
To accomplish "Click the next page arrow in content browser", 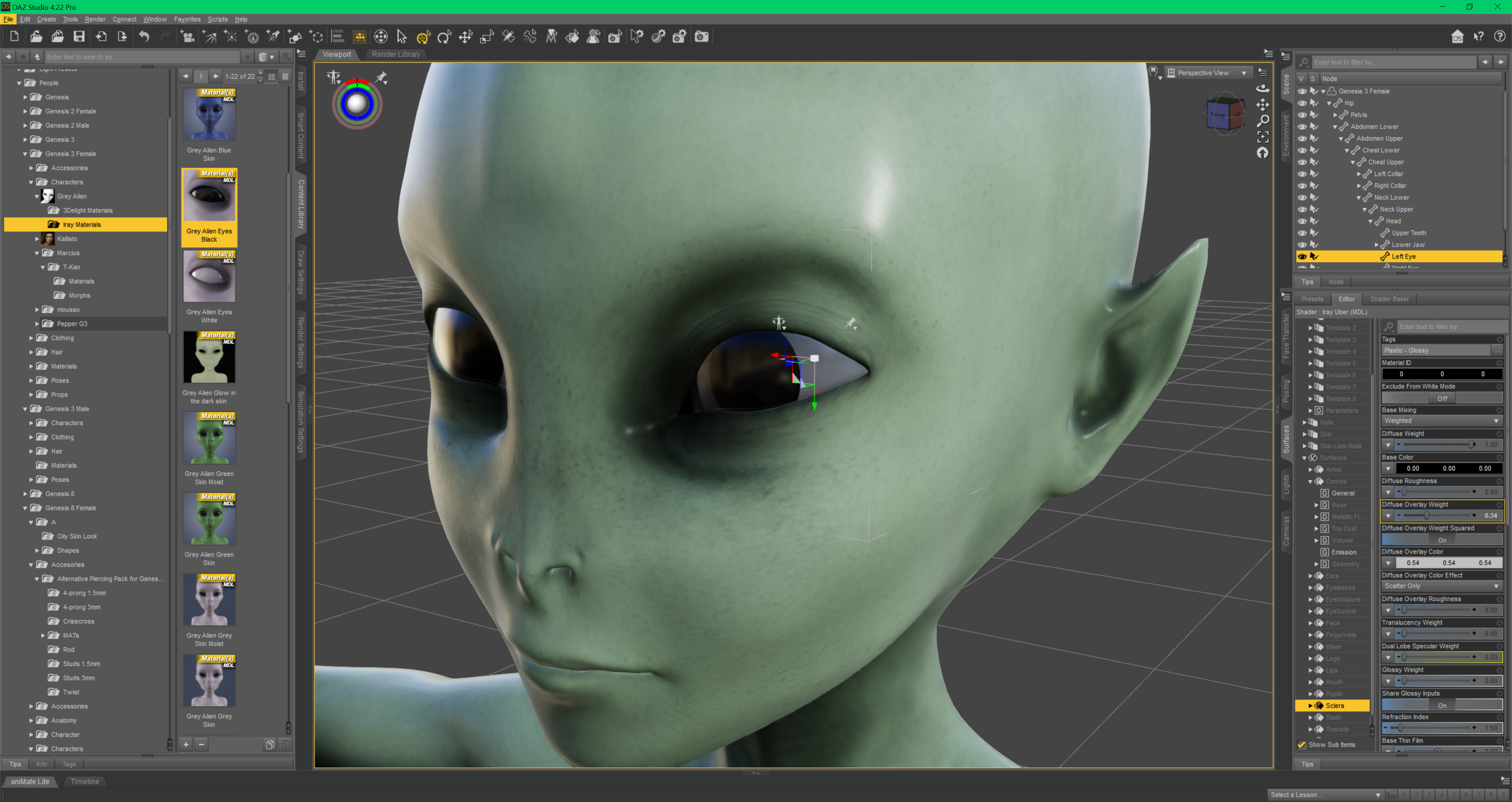I will tap(215, 76).
